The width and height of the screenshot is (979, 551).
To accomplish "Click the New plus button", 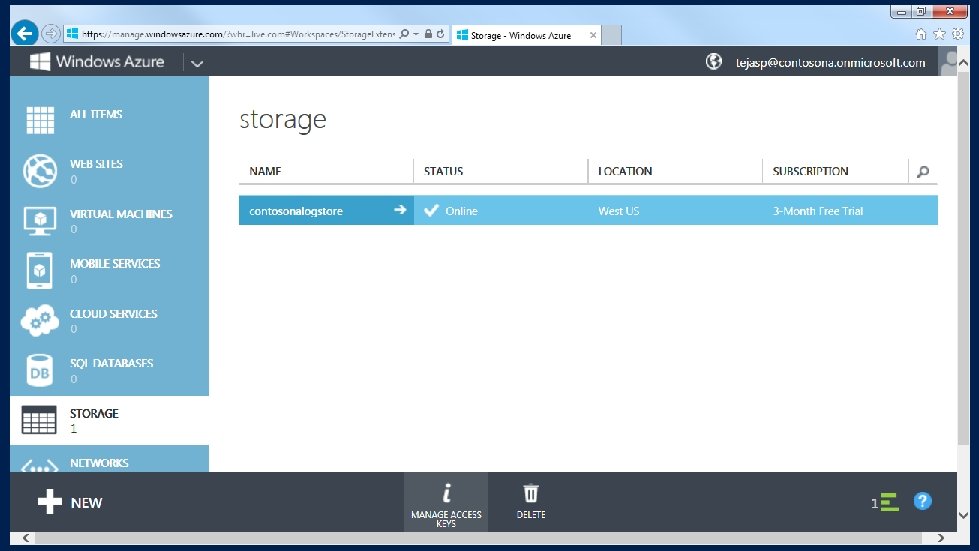I will pyautogui.click(x=70, y=502).
